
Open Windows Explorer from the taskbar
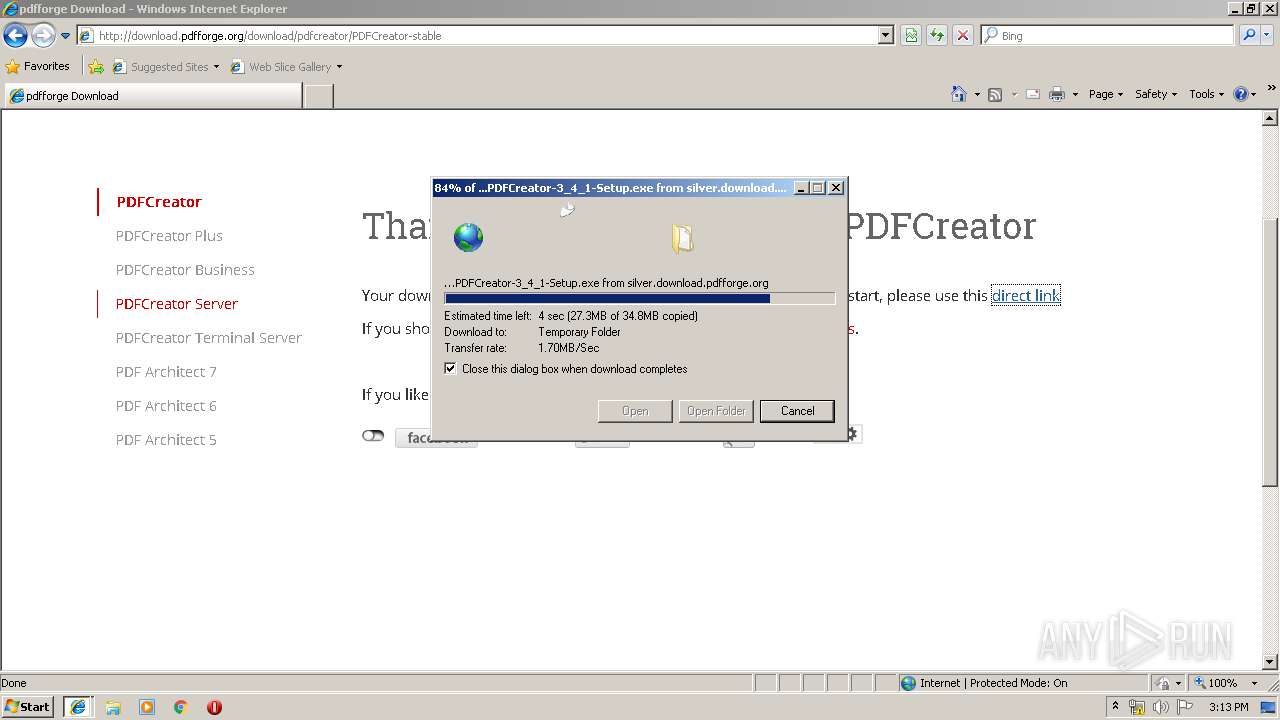(x=113, y=707)
